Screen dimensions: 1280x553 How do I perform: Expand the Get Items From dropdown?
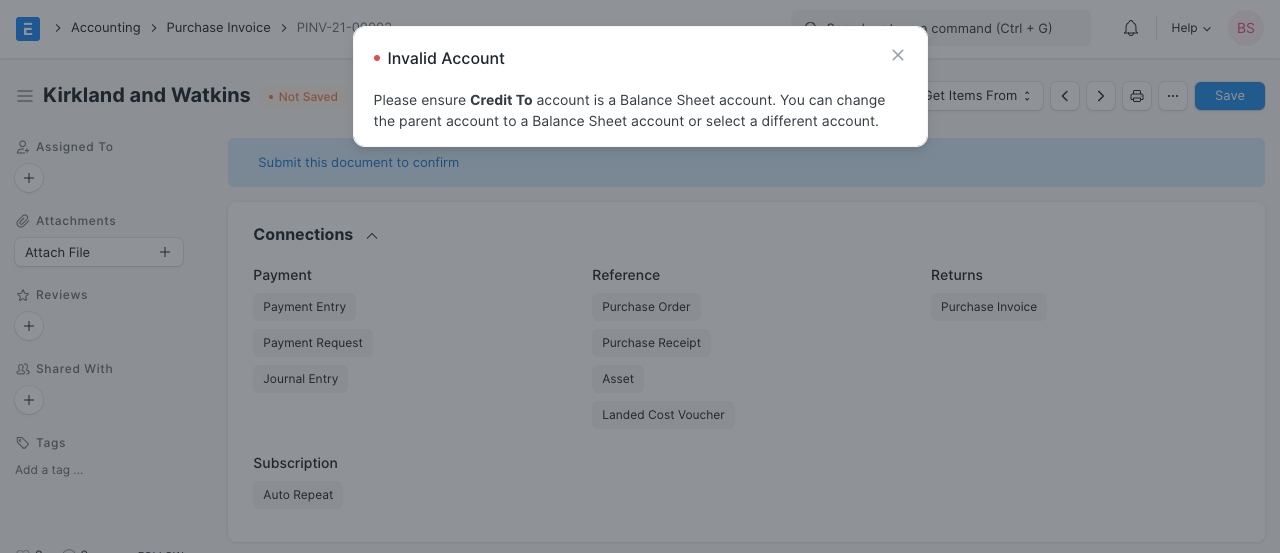980,96
